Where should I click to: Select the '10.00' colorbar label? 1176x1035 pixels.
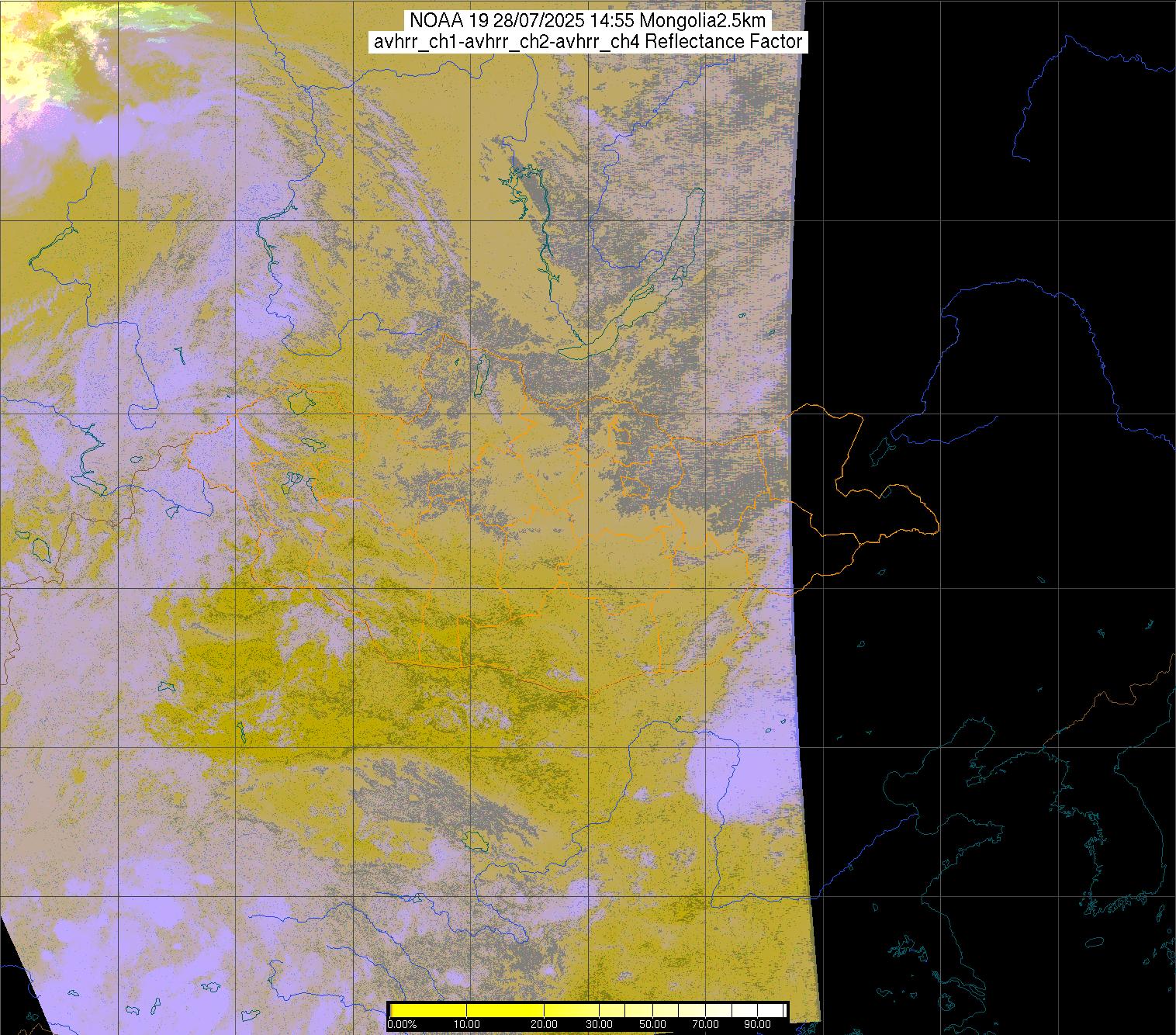[x=466, y=1025]
